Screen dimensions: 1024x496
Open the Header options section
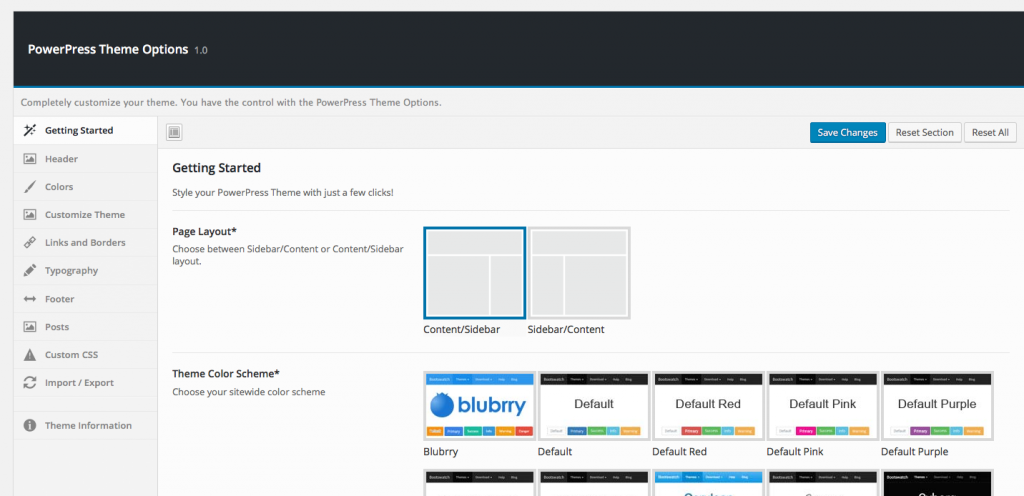86,159
